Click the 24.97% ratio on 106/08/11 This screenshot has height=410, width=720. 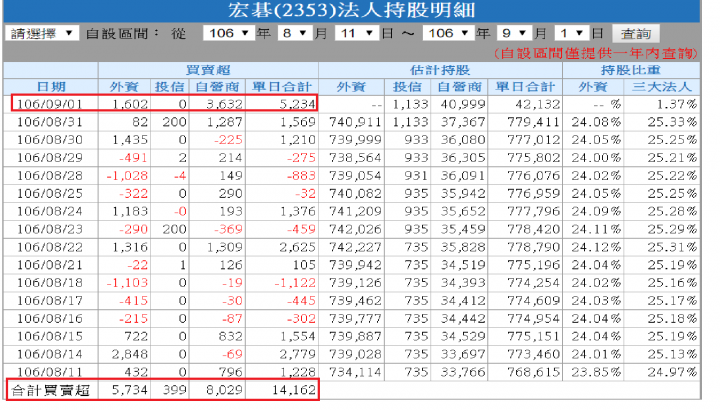(672, 372)
